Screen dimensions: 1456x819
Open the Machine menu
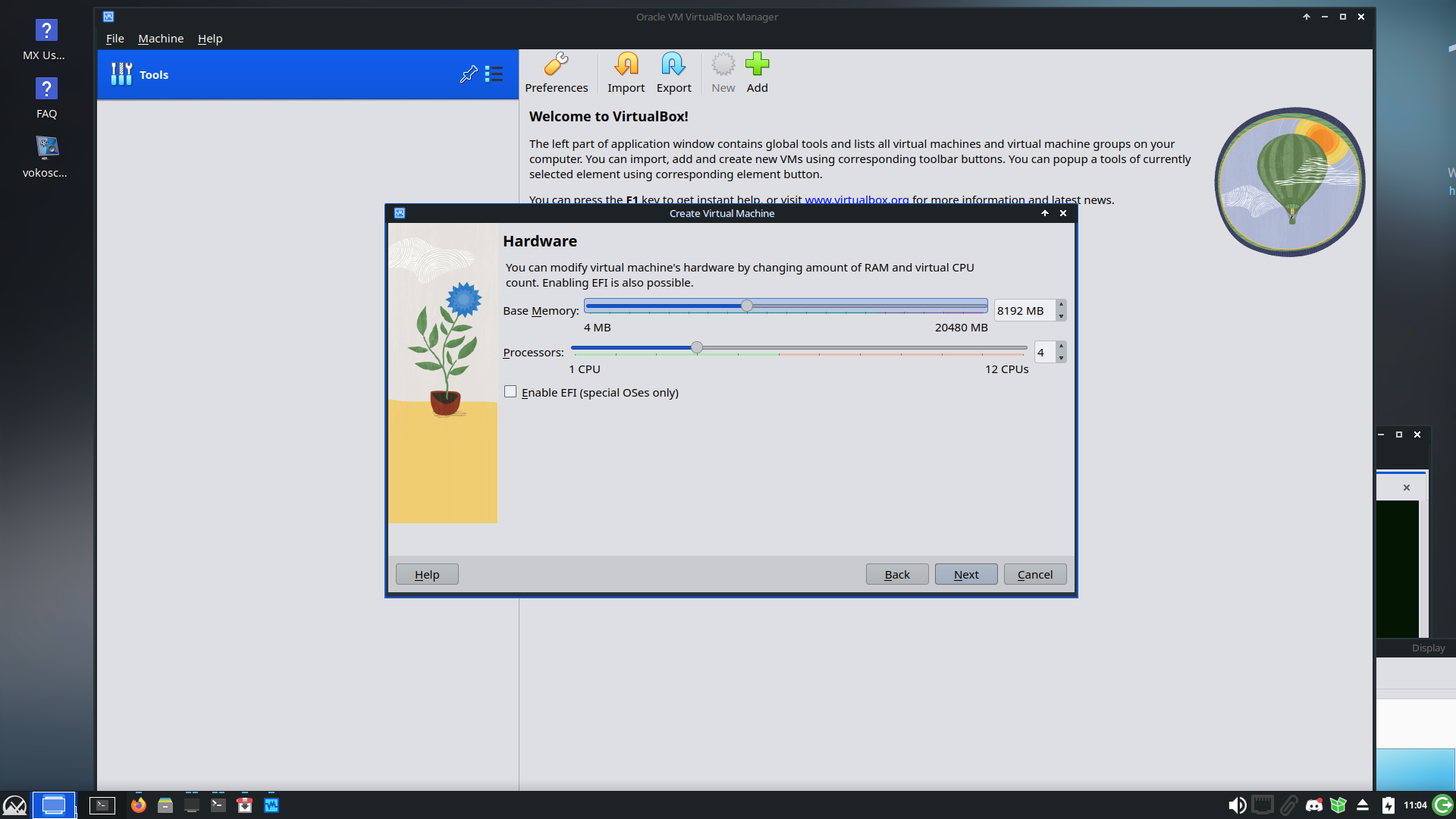pos(161,39)
